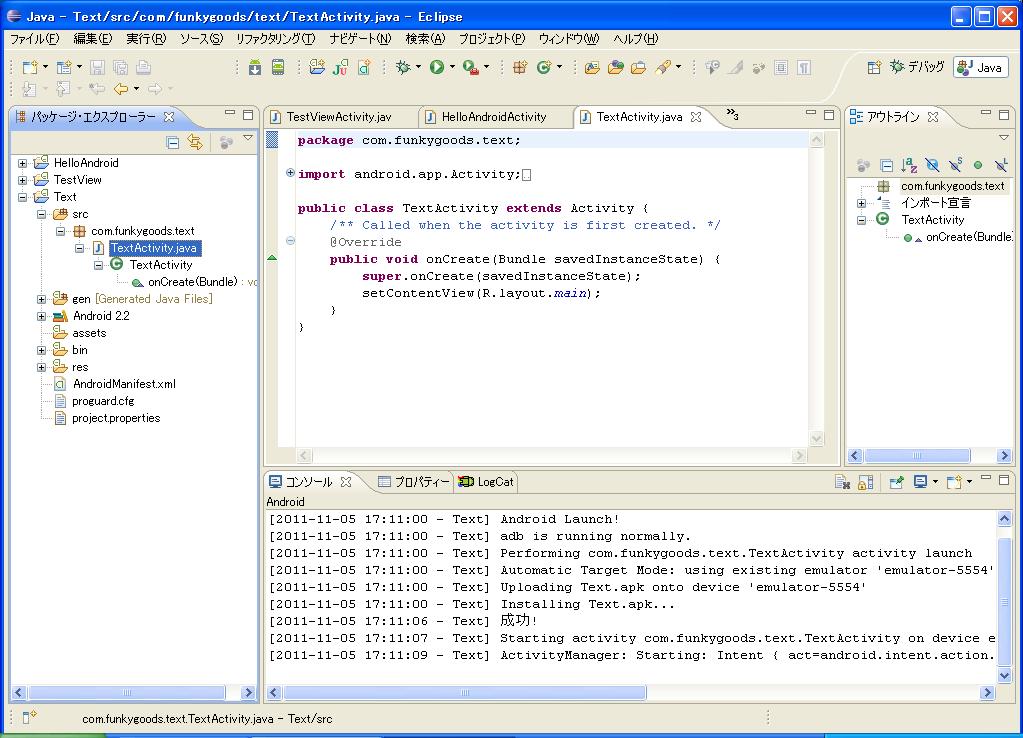Click the Print icon in toolbar

pos(144,67)
